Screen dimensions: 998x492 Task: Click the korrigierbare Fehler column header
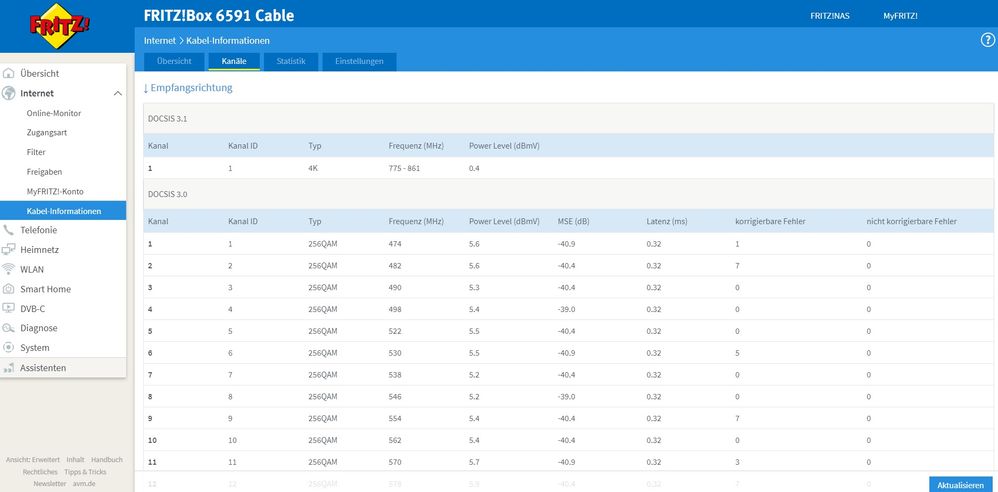(771, 221)
